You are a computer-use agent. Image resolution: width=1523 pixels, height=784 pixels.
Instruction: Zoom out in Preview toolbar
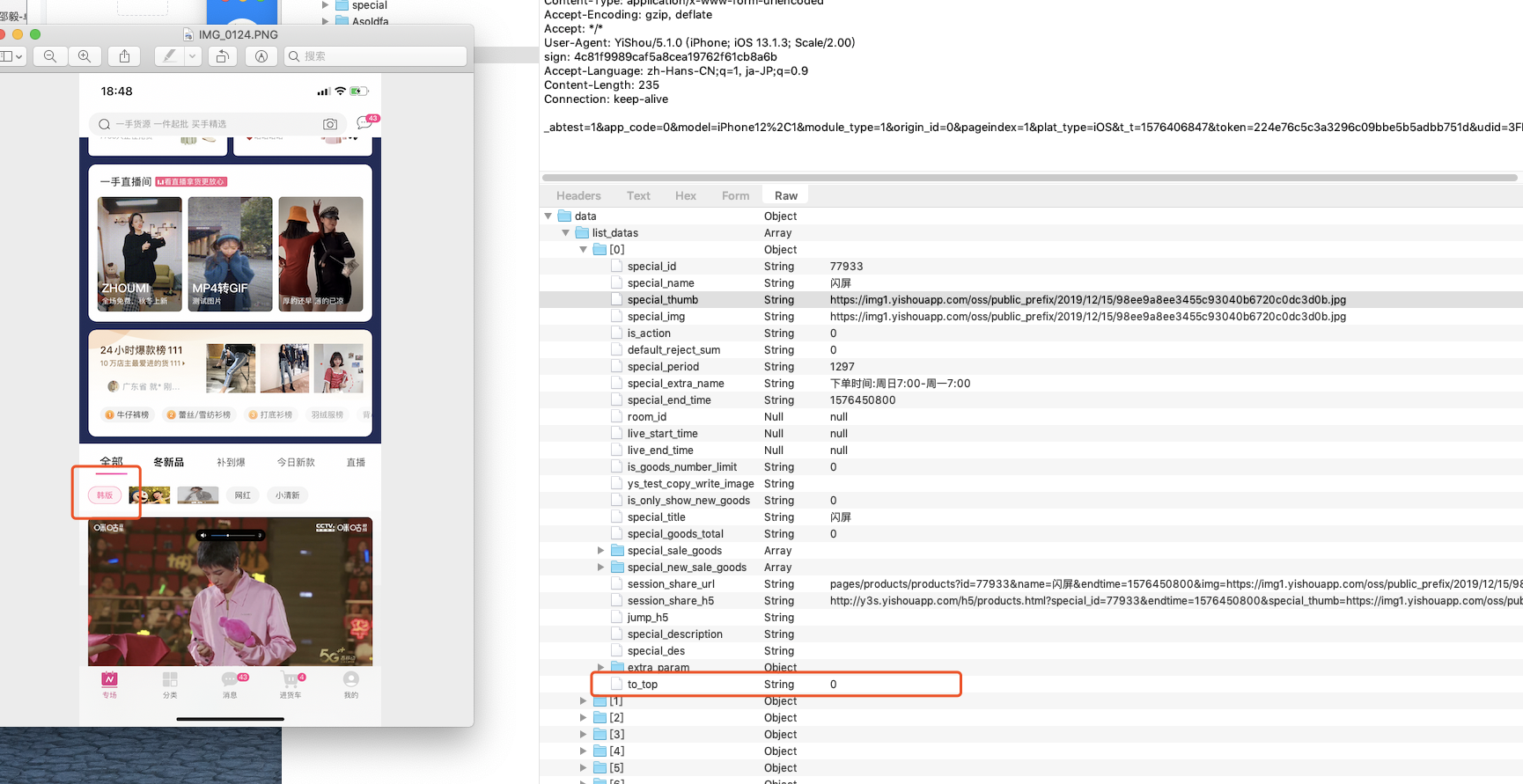50,56
